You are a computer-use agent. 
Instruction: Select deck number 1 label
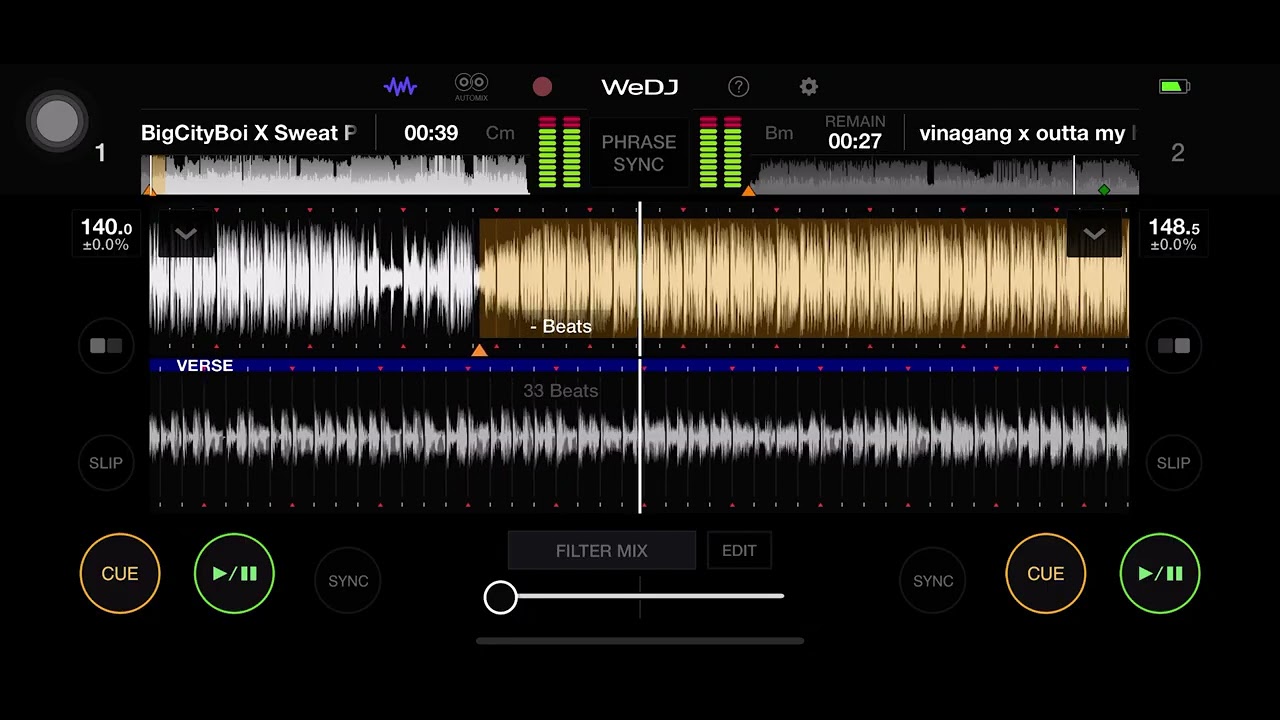(100, 153)
